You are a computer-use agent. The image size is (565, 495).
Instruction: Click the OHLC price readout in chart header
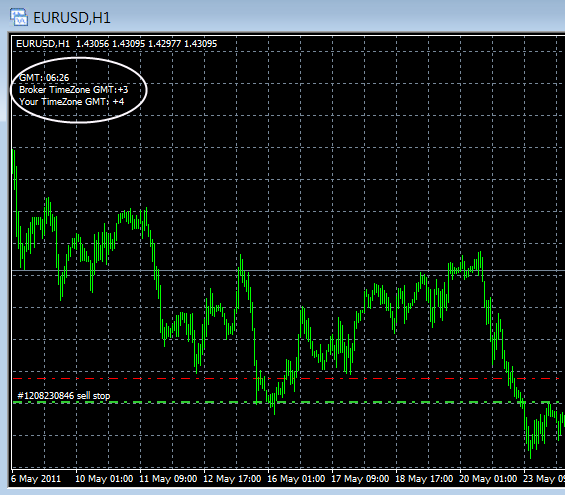[147, 44]
